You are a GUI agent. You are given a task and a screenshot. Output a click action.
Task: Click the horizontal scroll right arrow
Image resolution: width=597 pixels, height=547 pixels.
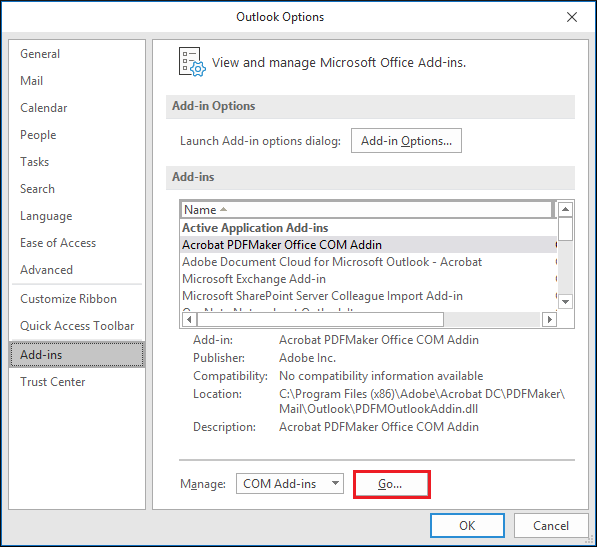pos(549,319)
